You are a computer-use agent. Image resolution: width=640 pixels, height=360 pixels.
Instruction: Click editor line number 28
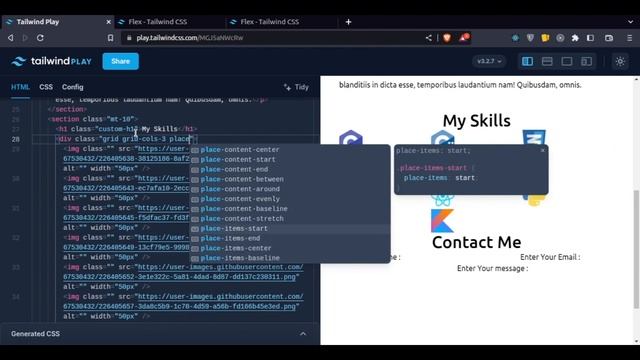click(16, 139)
